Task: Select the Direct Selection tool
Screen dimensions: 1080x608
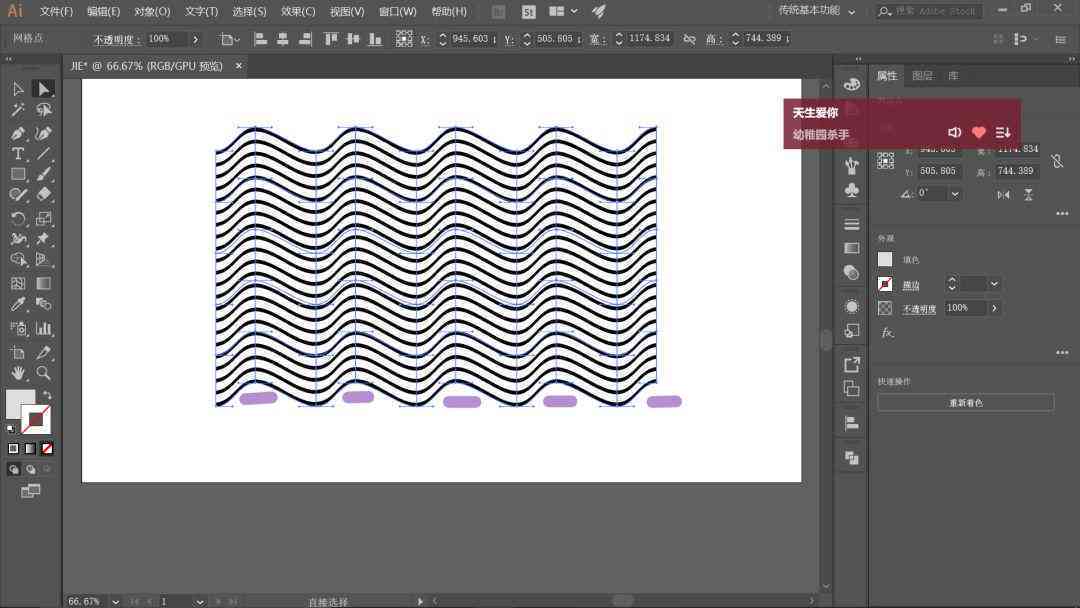Action: click(43, 89)
